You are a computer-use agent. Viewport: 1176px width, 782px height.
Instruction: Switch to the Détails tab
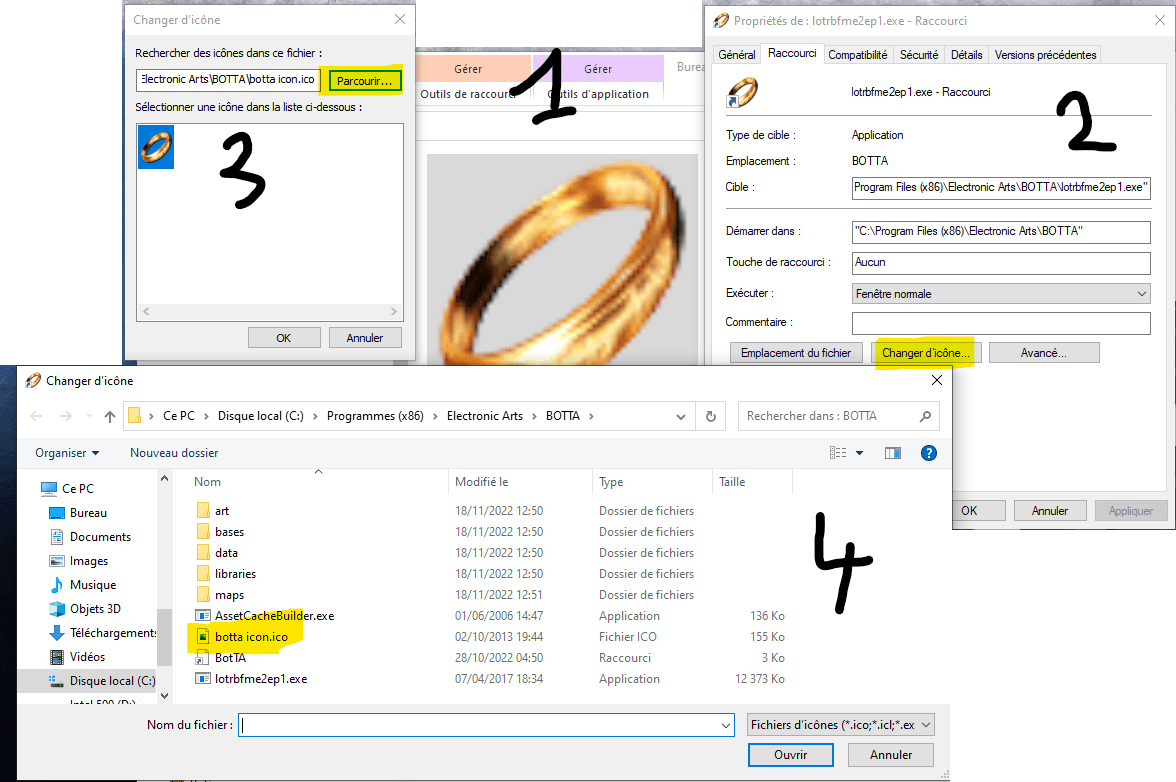point(967,55)
